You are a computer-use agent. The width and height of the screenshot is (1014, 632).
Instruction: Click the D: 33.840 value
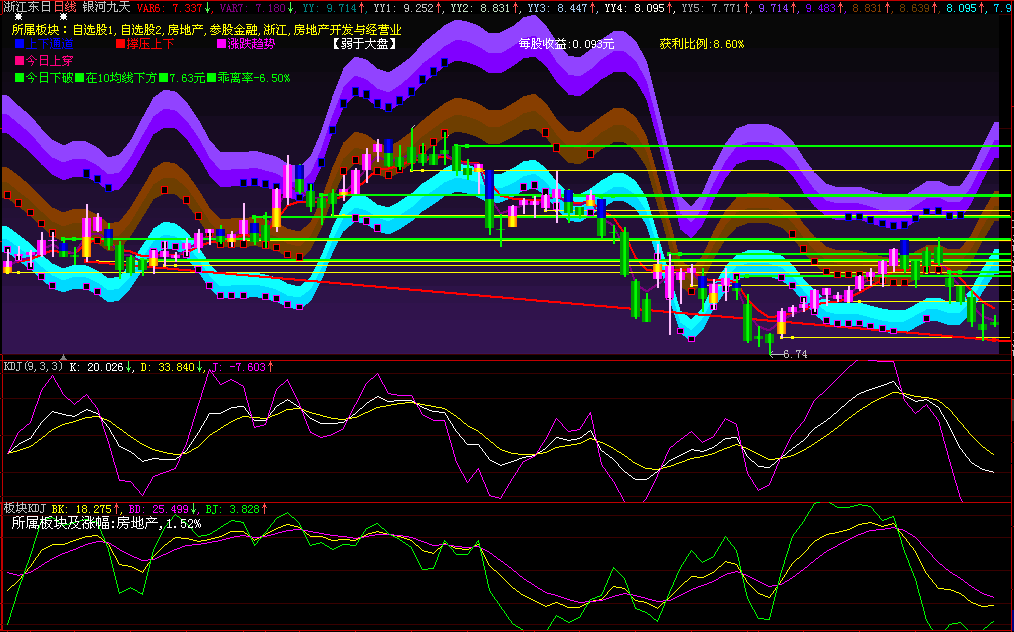[167, 367]
